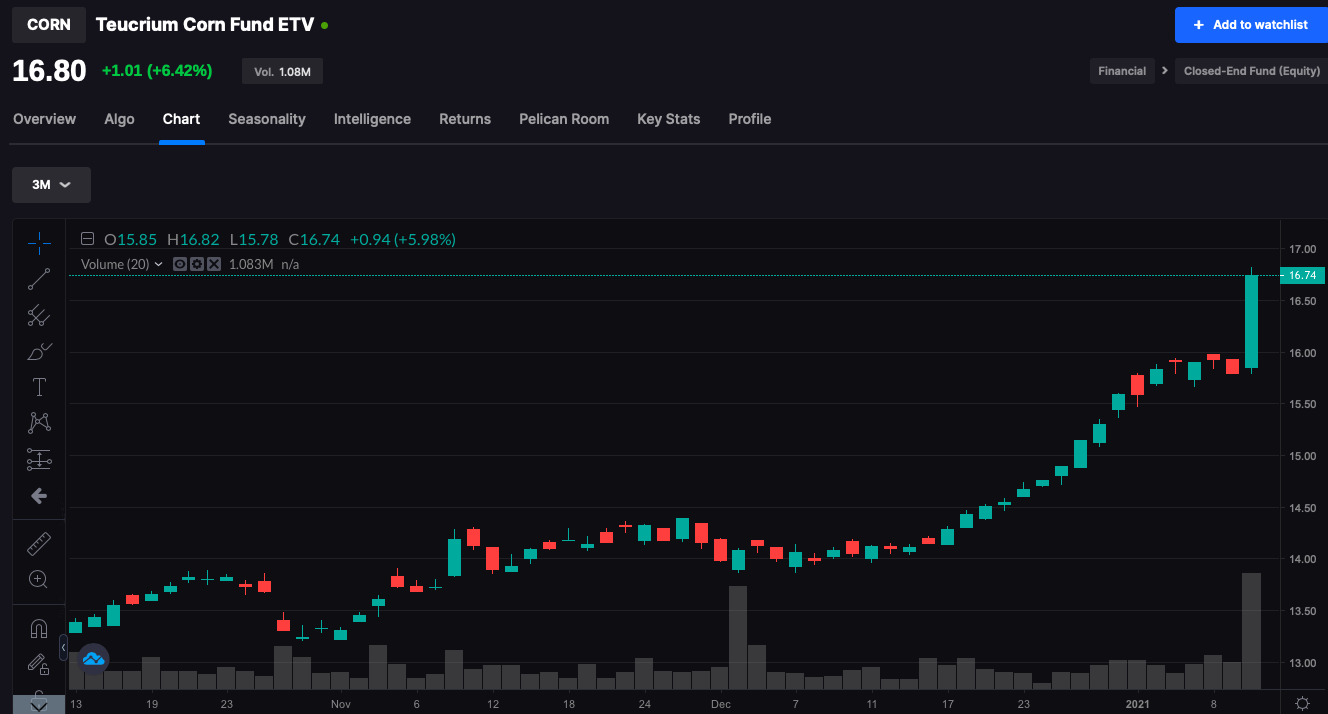Collapse the drawing toolbar using side handle

[63, 648]
